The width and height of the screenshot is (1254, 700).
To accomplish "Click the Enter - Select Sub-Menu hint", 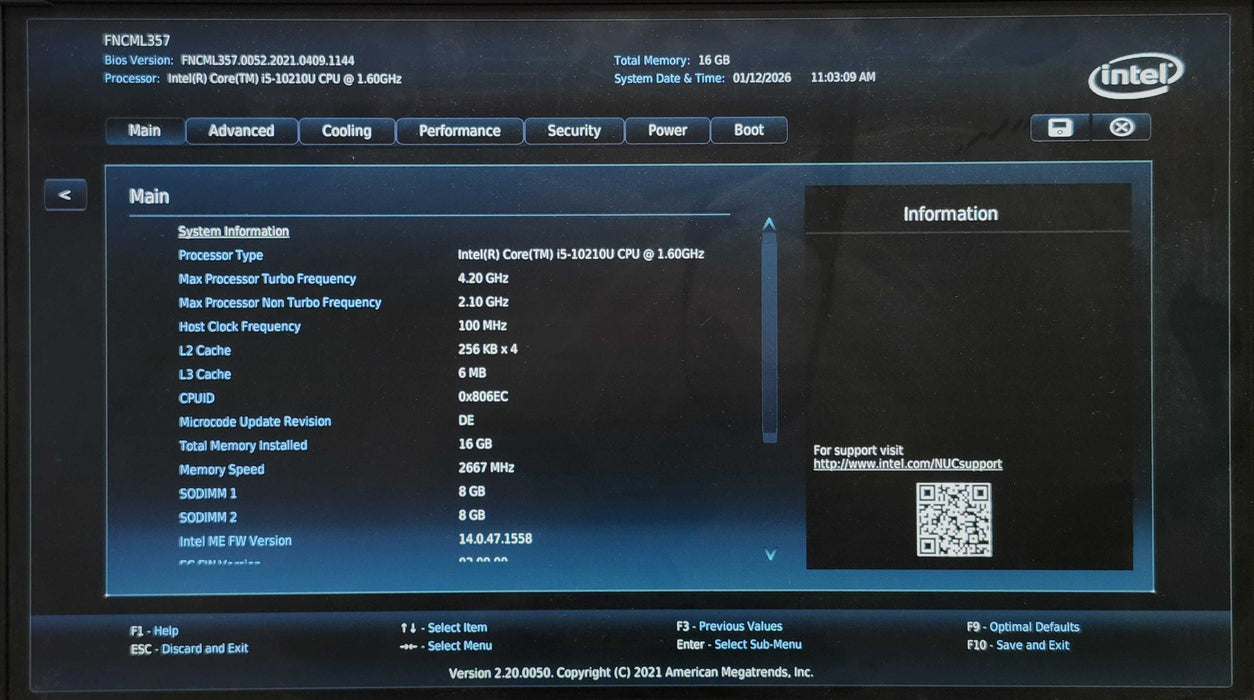I will click(x=739, y=644).
